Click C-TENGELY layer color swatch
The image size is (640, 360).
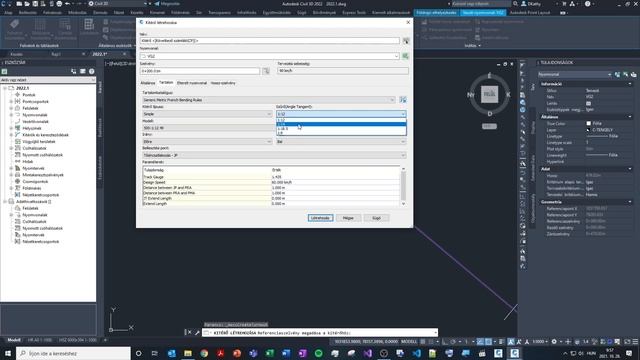589,130
